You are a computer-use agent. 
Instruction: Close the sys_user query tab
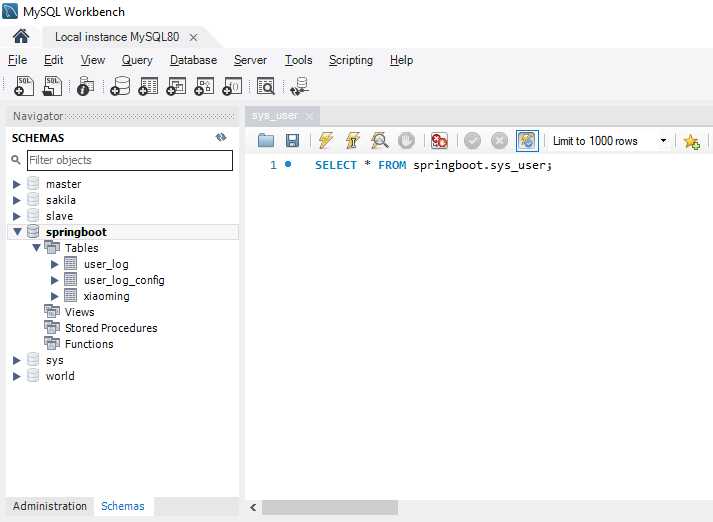tap(309, 116)
